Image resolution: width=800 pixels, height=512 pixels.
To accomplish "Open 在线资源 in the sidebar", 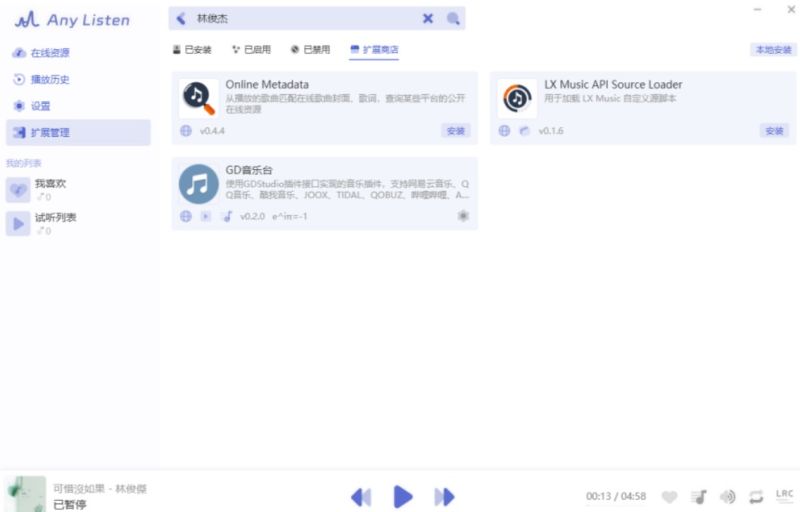I will point(78,53).
